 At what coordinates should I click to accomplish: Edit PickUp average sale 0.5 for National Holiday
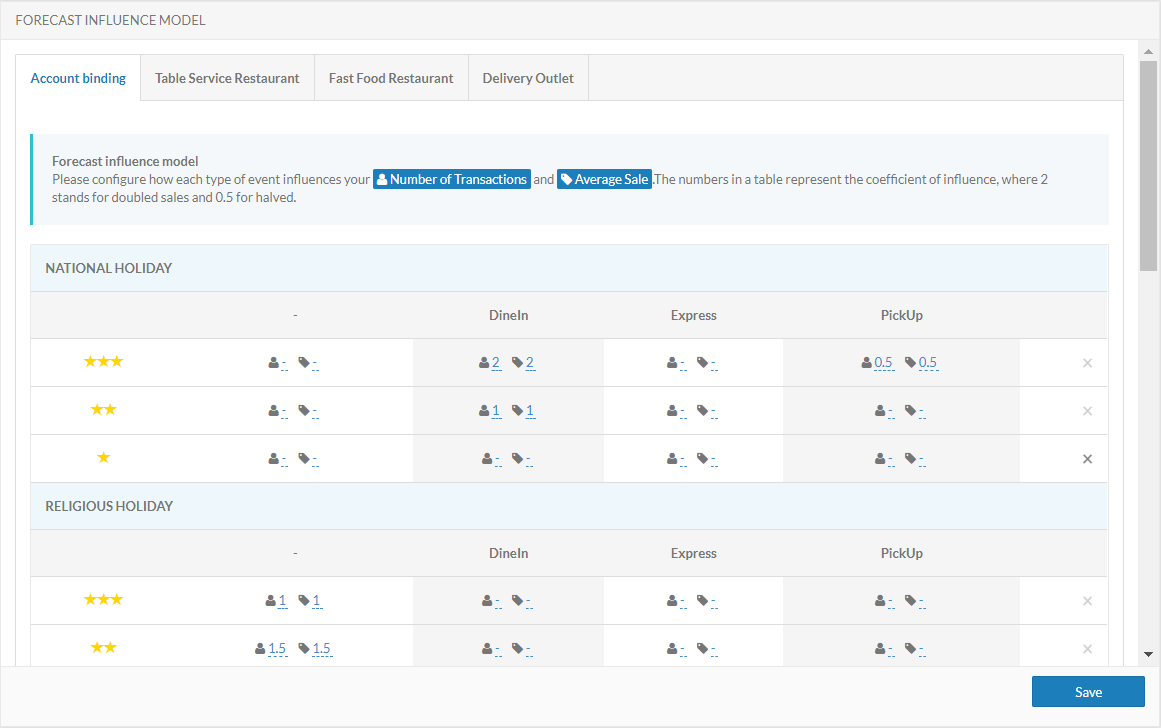pyautogui.click(x=928, y=363)
